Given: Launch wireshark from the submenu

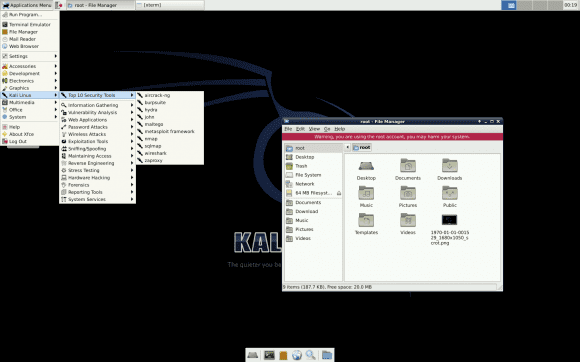Looking at the screenshot, I should tap(170, 153).
